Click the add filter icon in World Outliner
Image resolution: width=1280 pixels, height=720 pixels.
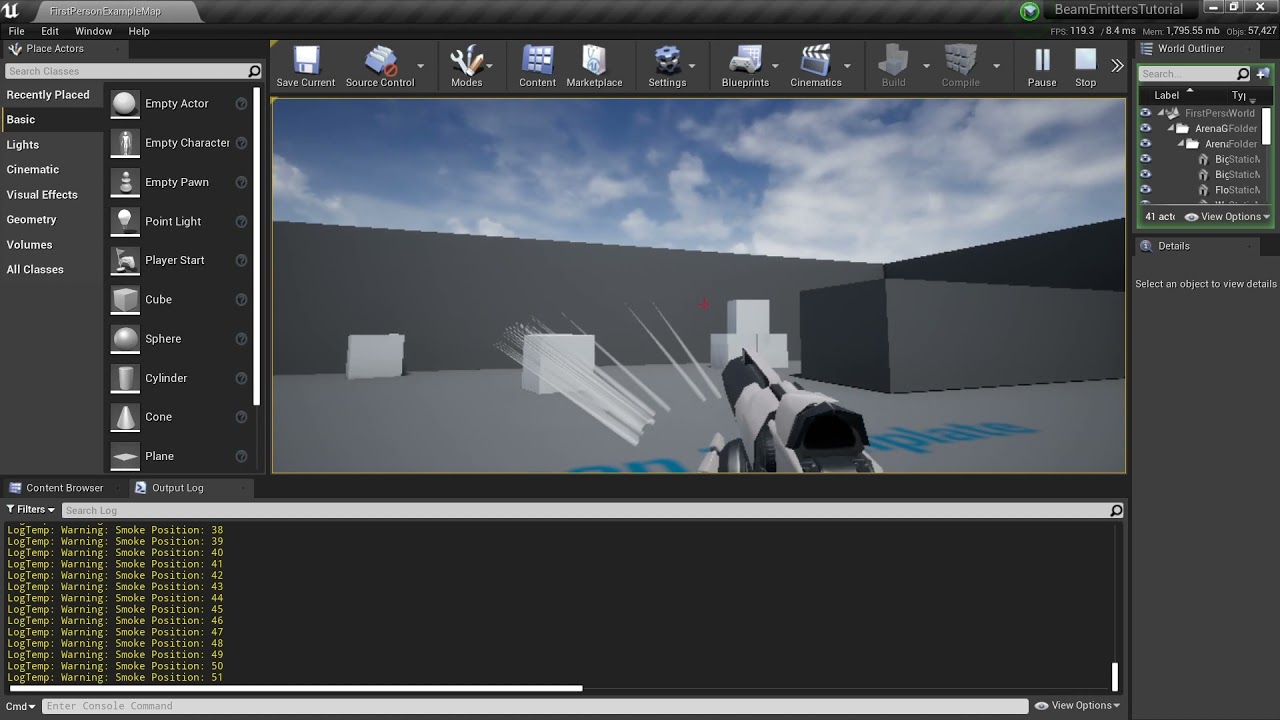pos(1263,74)
